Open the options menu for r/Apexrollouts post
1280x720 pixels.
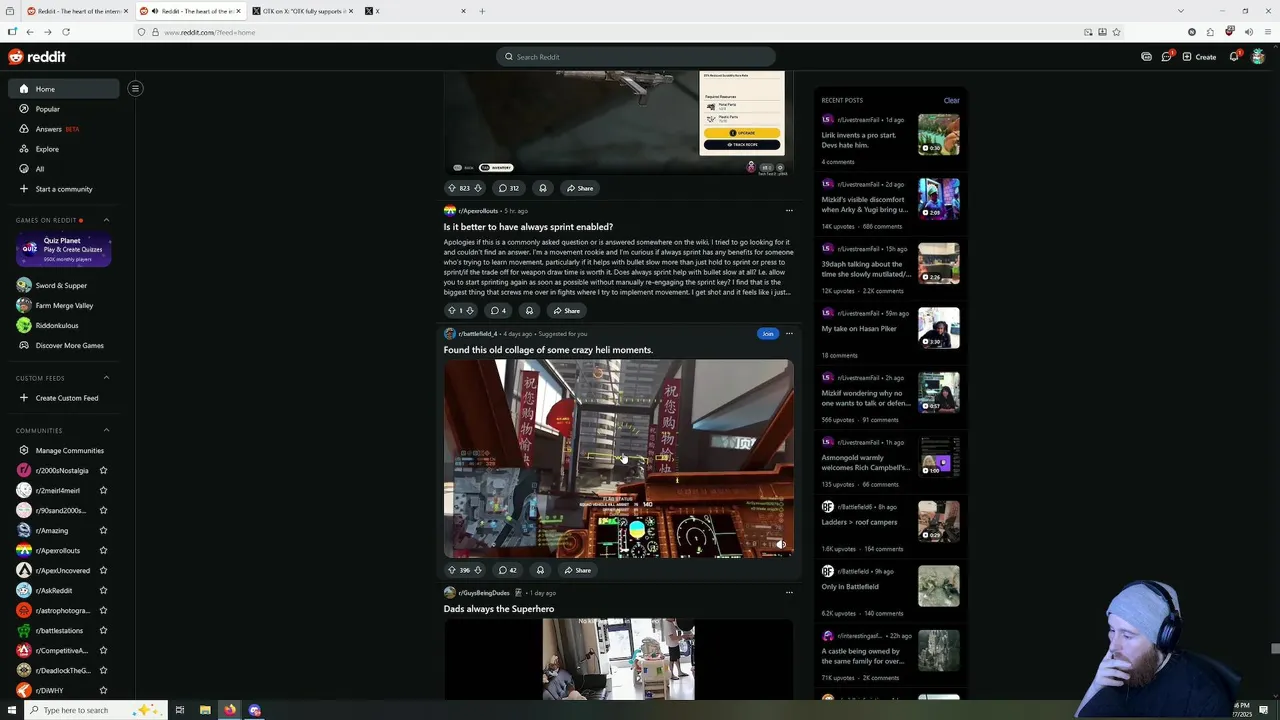pyautogui.click(x=789, y=211)
